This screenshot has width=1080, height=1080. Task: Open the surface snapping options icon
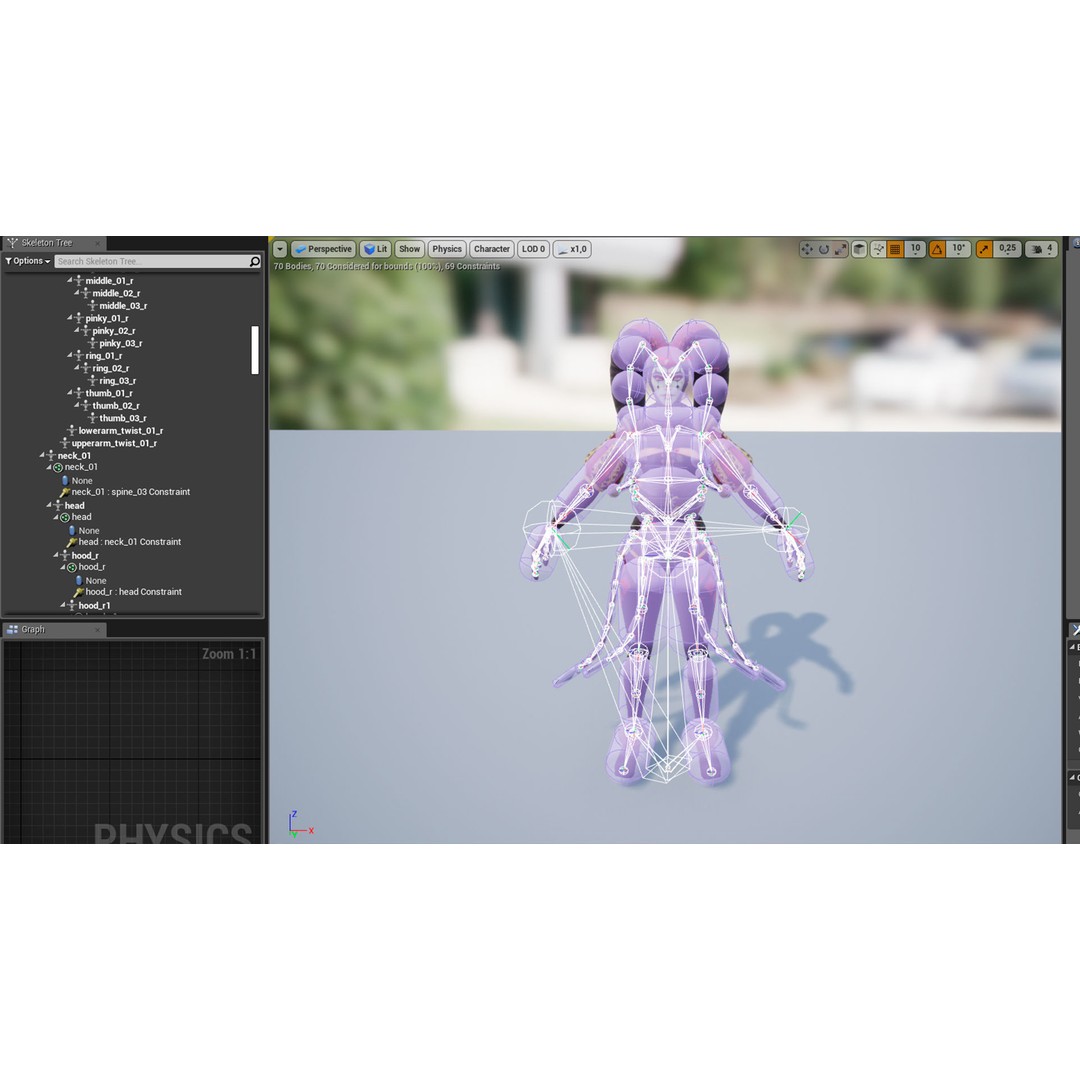[878, 249]
